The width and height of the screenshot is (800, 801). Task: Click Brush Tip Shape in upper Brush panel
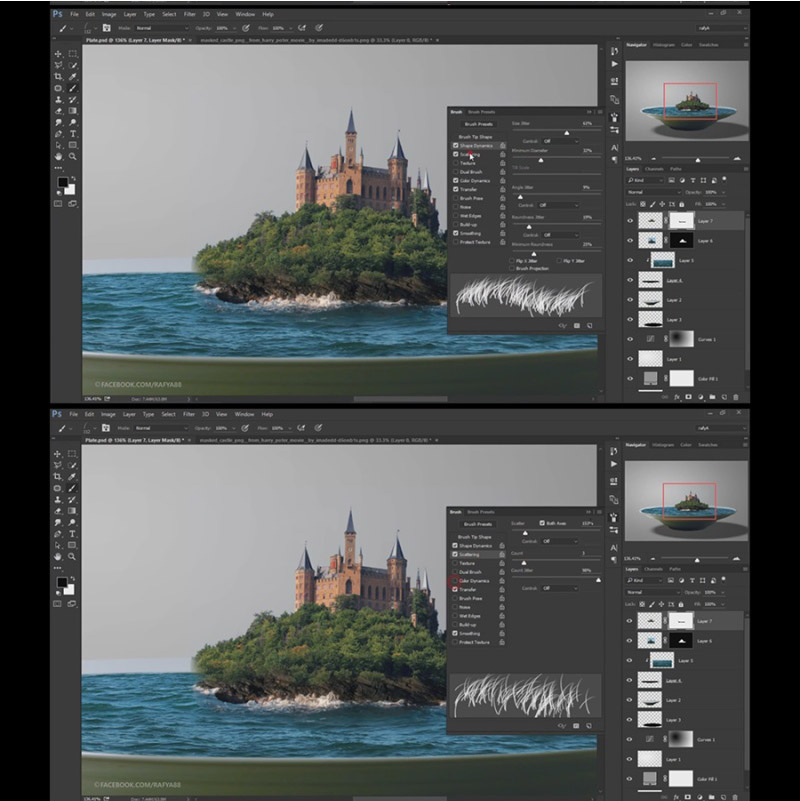[475, 137]
